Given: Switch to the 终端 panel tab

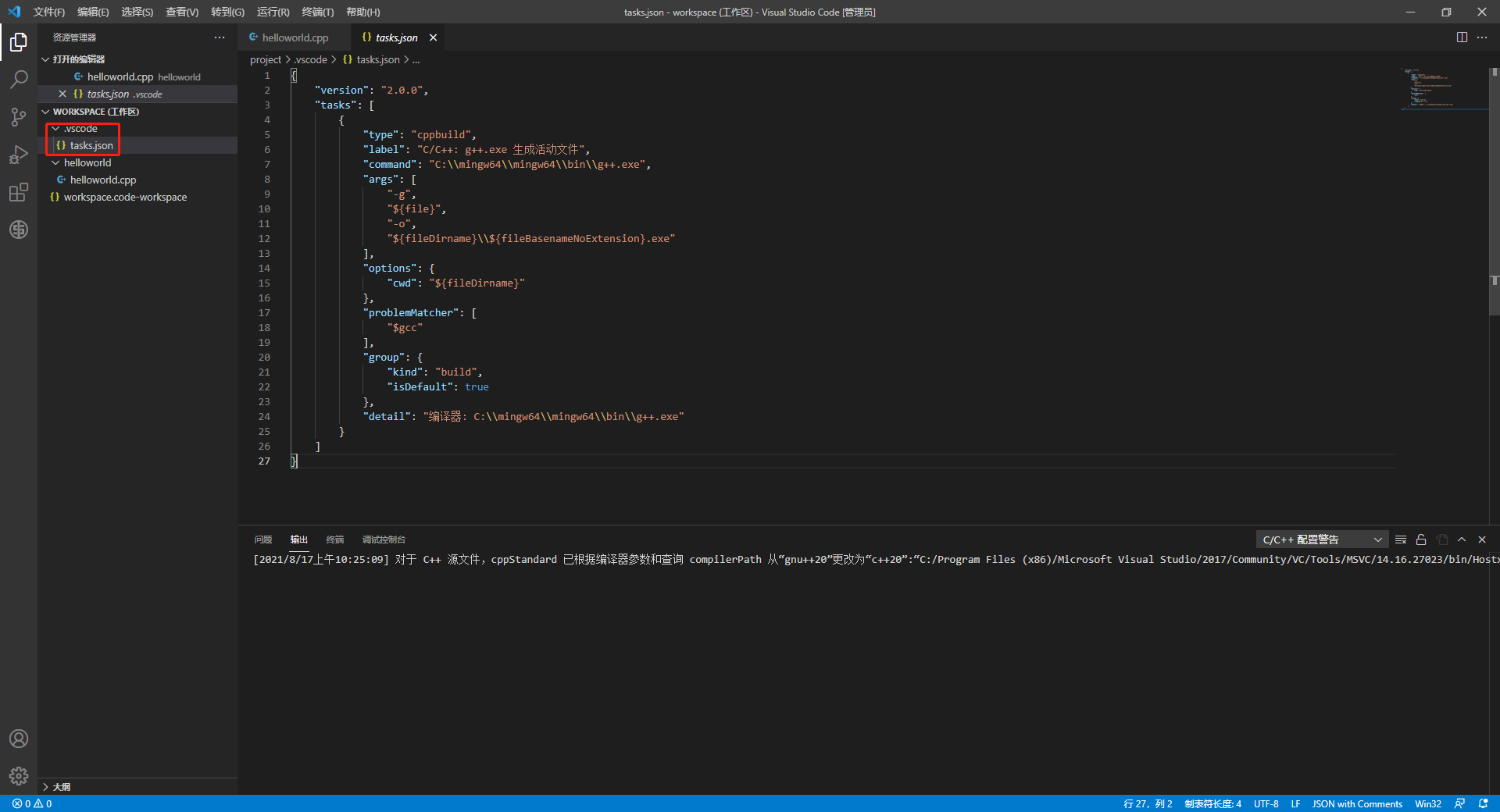Looking at the screenshot, I should [x=335, y=540].
